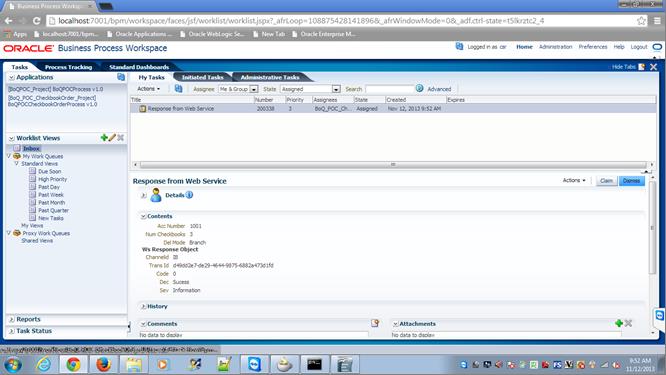Open the task list Actions menu
666x375 pixels.
[148, 89]
